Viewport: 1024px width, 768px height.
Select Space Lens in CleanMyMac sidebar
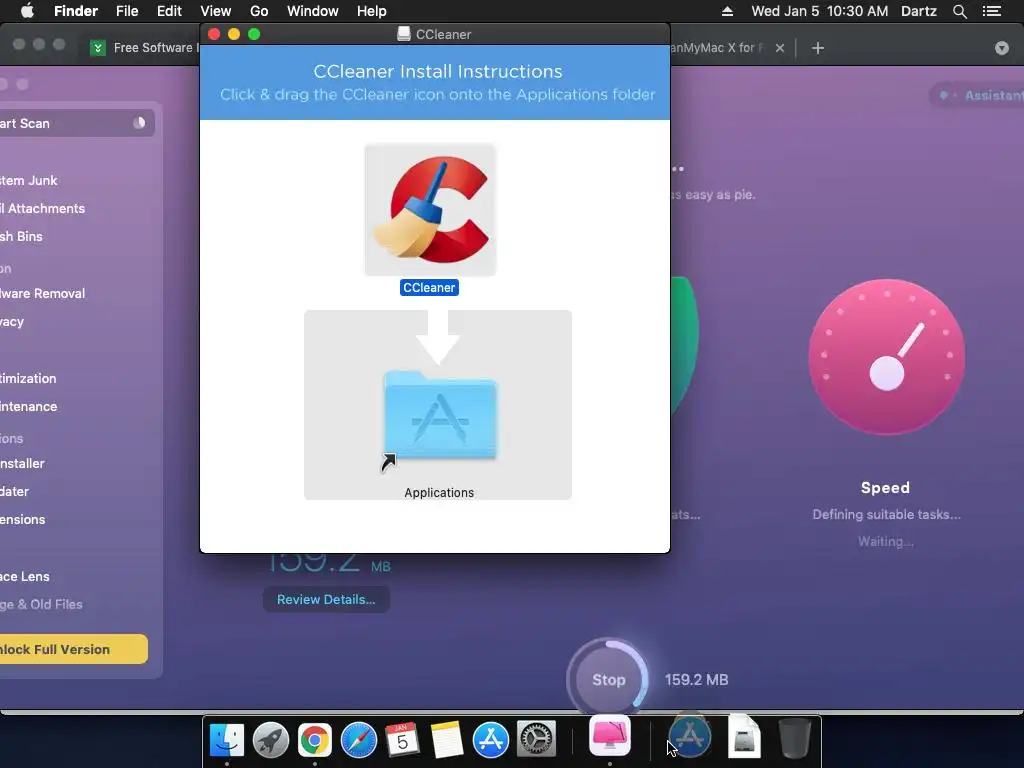25,576
